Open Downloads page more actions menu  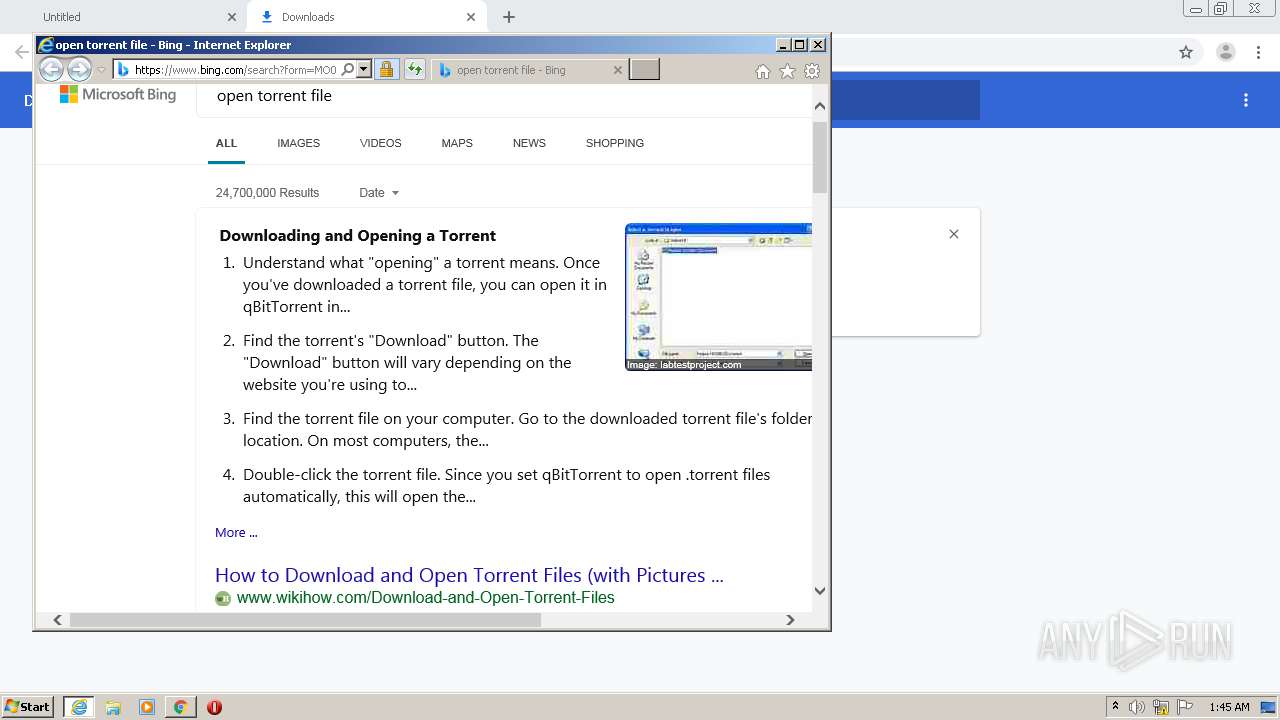(x=1246, y=100)
